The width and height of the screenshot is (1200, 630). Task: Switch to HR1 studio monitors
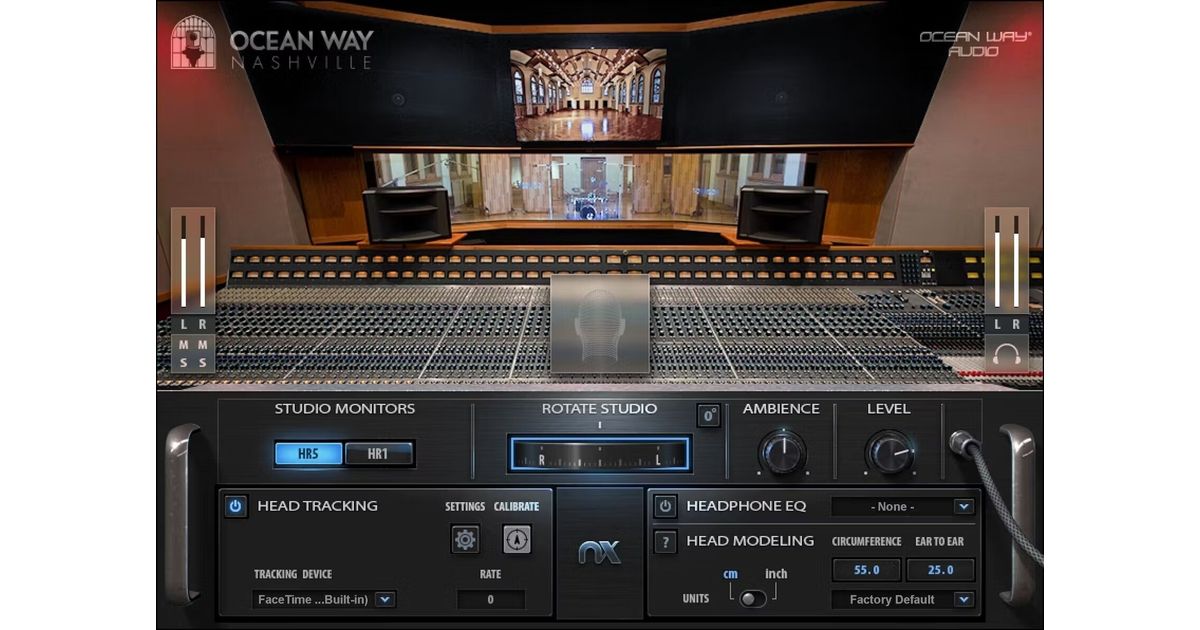click(378, 454)
